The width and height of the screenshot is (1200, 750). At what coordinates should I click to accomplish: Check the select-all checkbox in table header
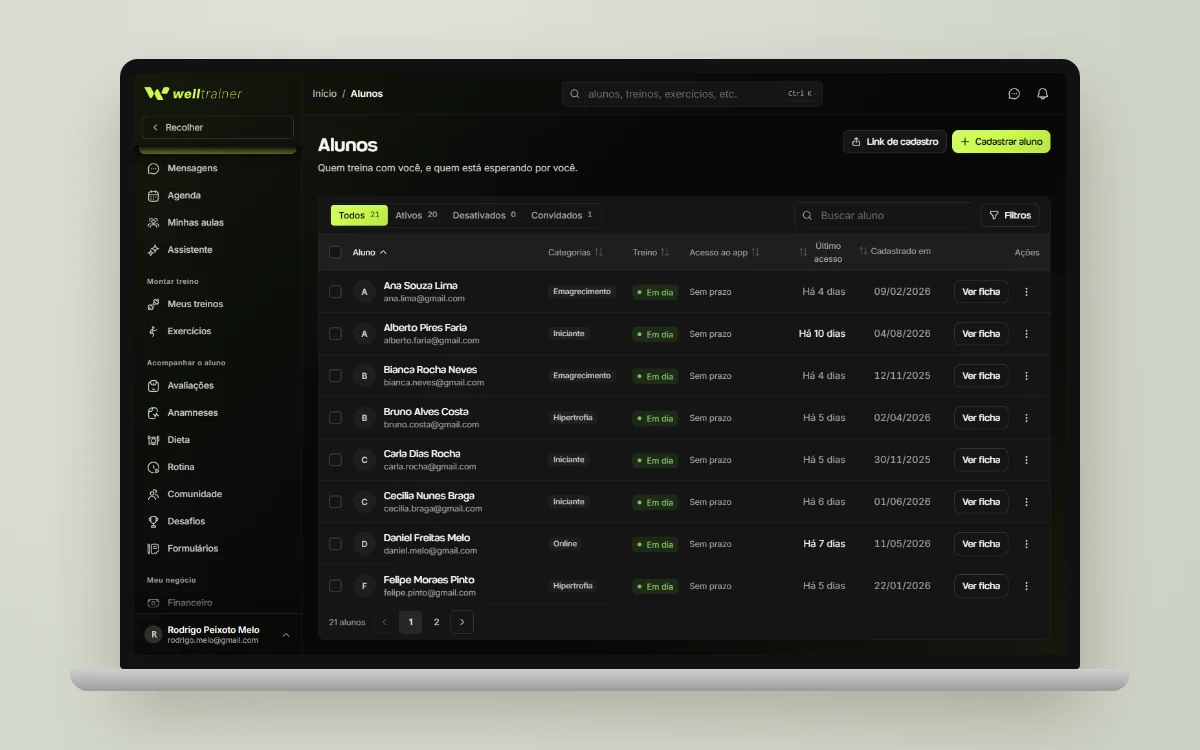point(335,252)
